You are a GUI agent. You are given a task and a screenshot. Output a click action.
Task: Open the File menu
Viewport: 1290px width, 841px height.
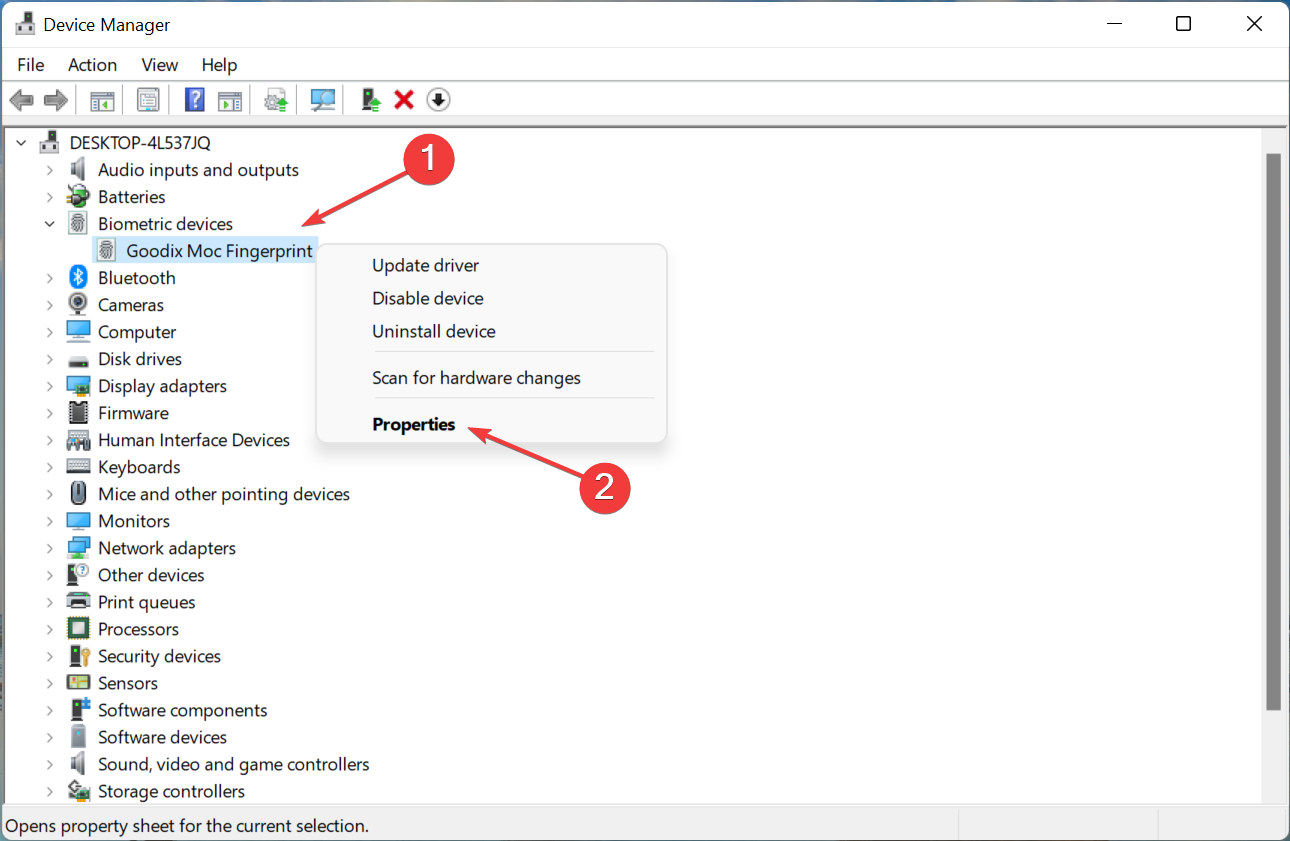[x=31, y=65]
